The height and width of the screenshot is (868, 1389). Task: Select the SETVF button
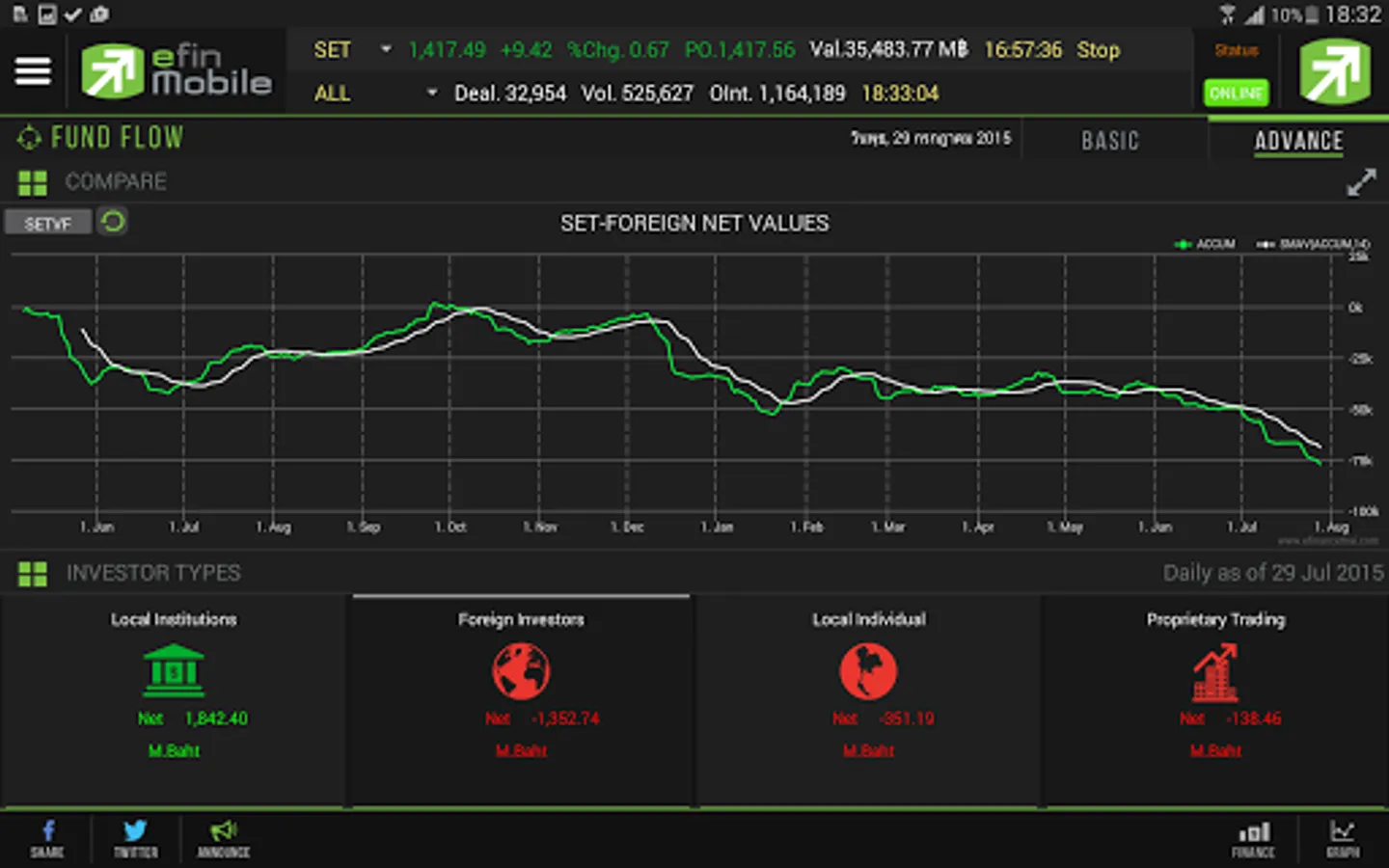pos(47,223)
